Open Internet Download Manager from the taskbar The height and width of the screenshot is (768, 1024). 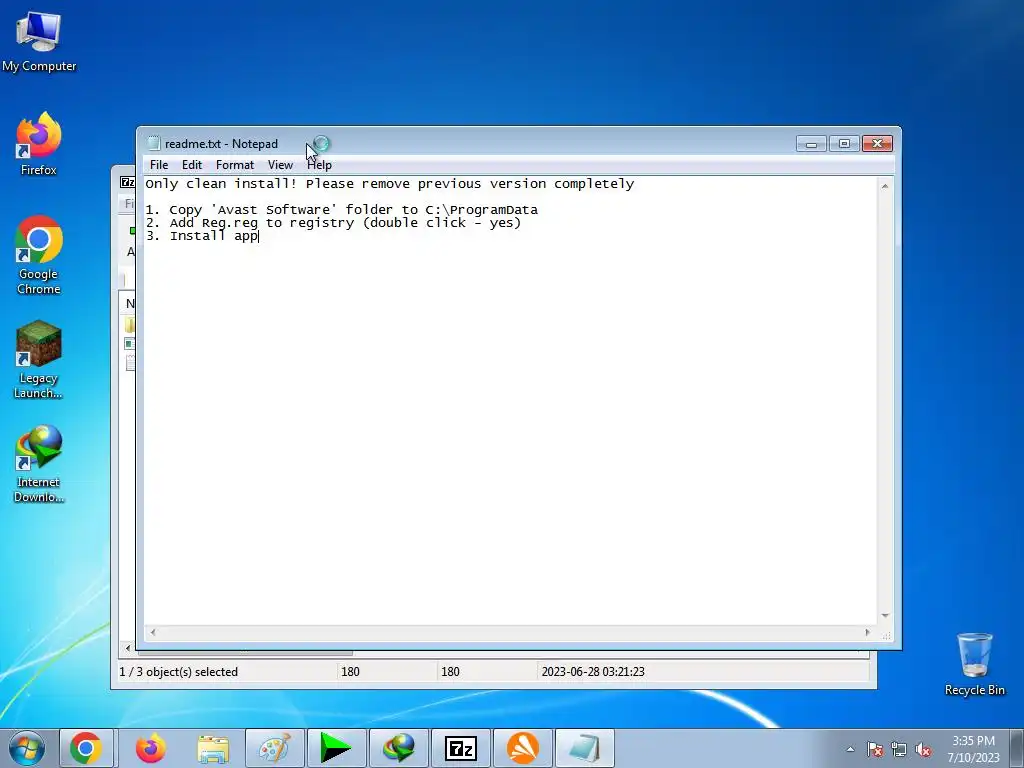tap(398, 748)
